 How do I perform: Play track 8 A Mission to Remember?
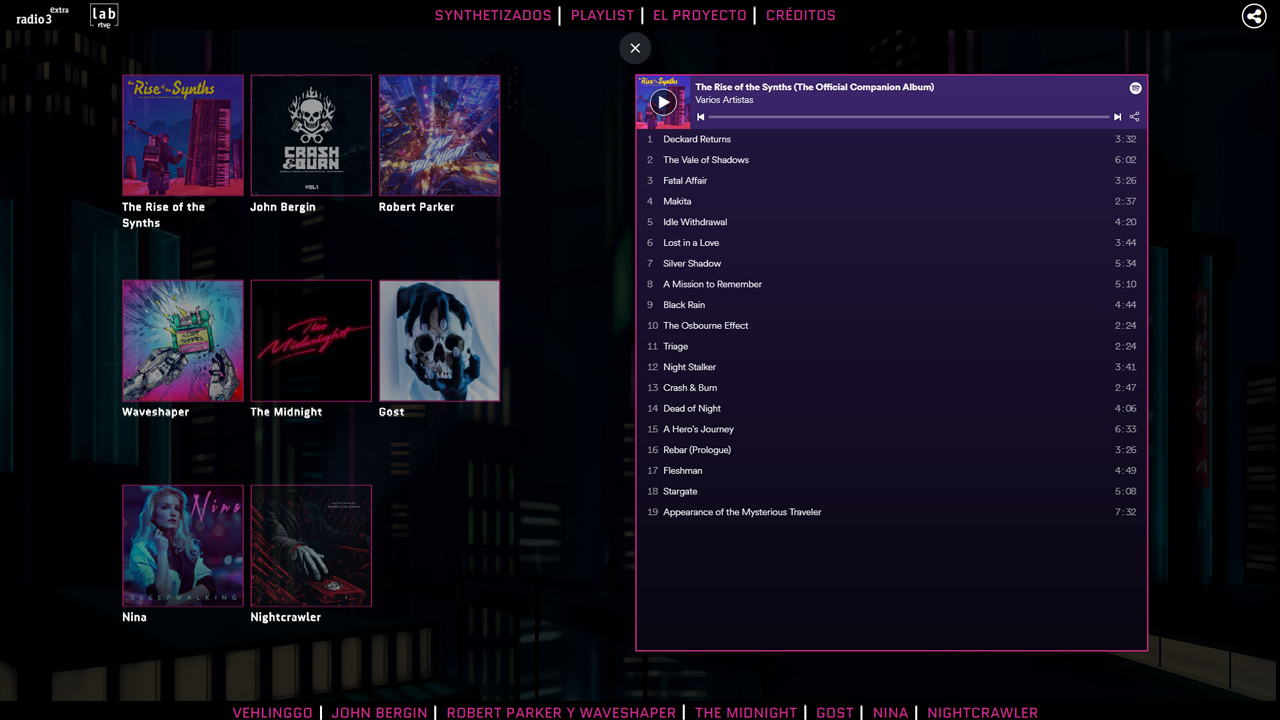pos(892,284)
